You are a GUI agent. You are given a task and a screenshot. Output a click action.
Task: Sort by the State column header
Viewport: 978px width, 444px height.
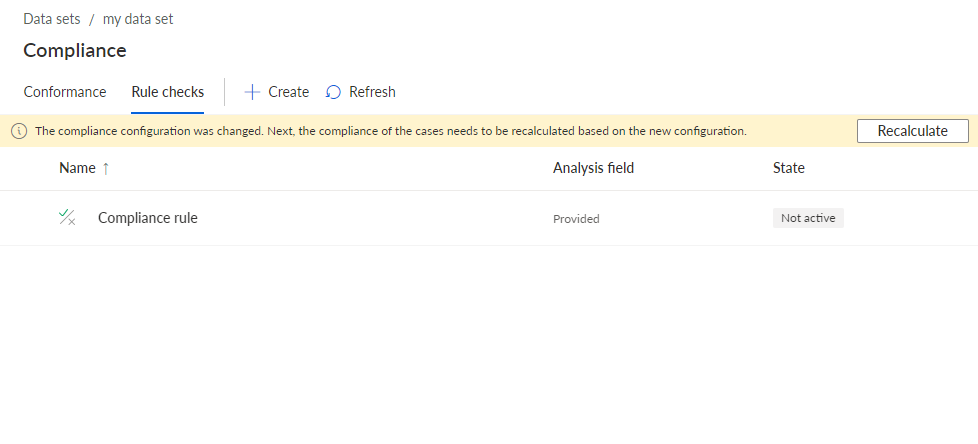coord(789,168)
